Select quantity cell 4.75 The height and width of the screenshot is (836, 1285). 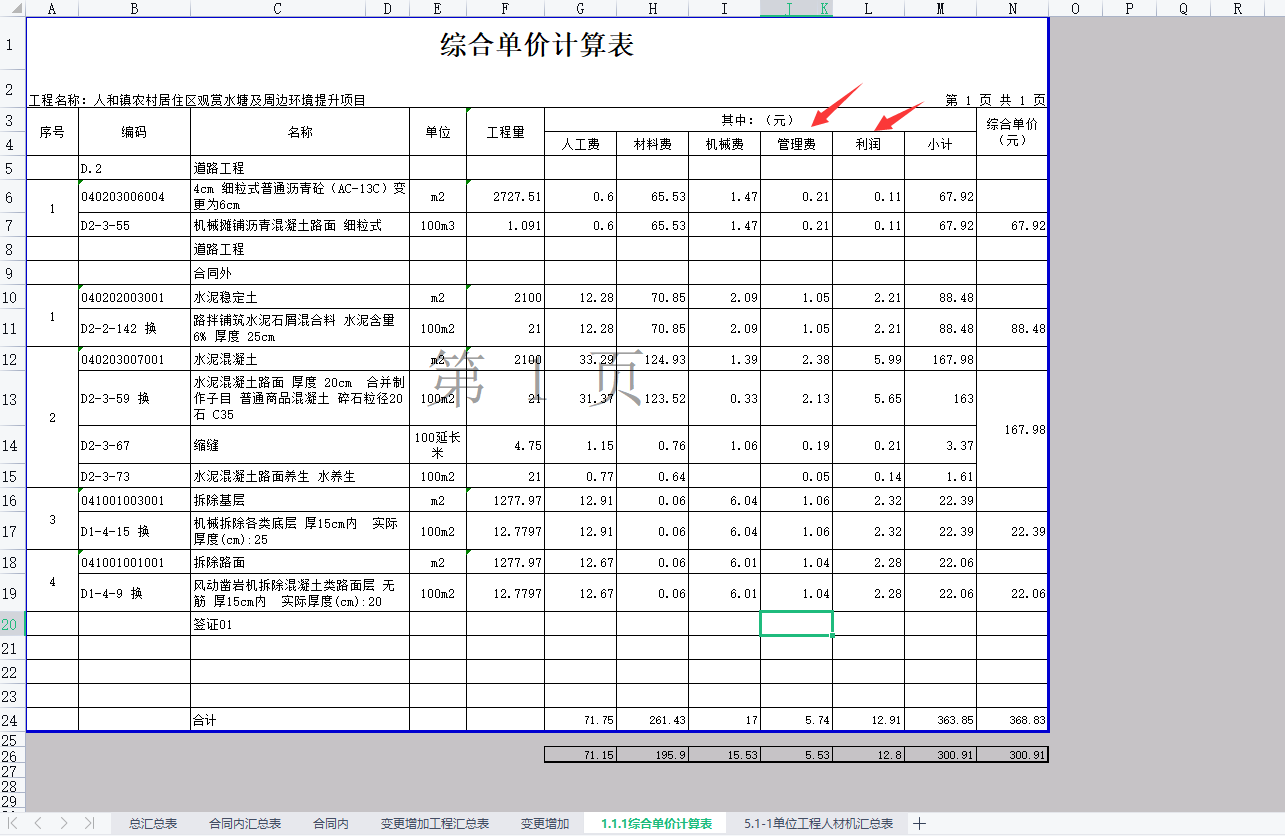tap(505, 445)
